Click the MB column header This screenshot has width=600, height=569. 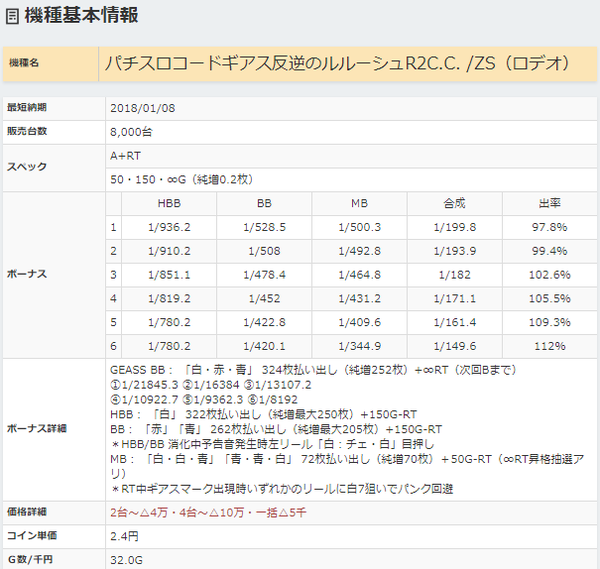[x=359, y=203]
